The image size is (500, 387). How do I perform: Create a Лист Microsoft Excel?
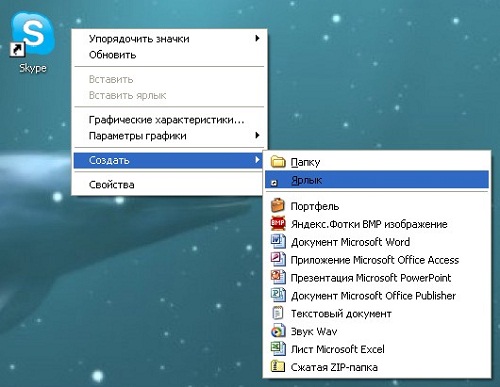[x=377, y=349]
